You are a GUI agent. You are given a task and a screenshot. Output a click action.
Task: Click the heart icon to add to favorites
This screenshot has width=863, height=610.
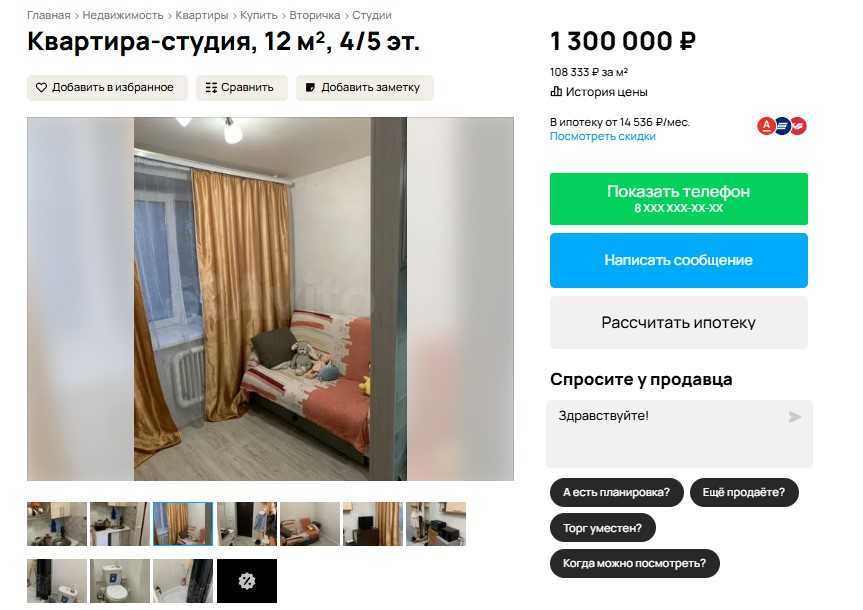pyautogui.click(x=41, y=88)
